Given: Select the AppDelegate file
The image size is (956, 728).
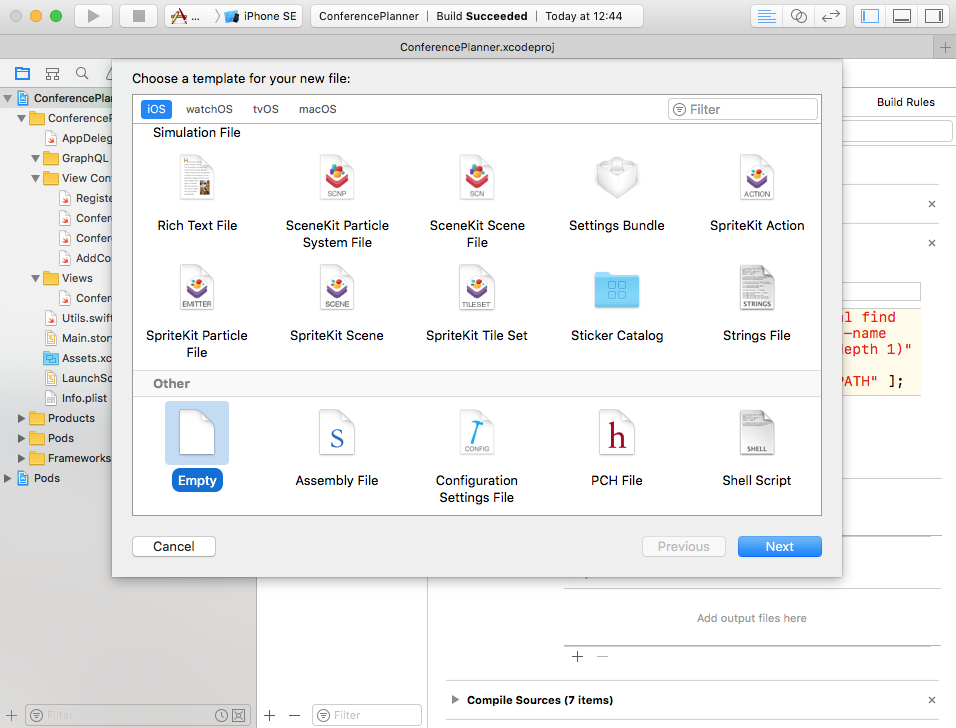Looking at the screenshot, I should (78, 138).
